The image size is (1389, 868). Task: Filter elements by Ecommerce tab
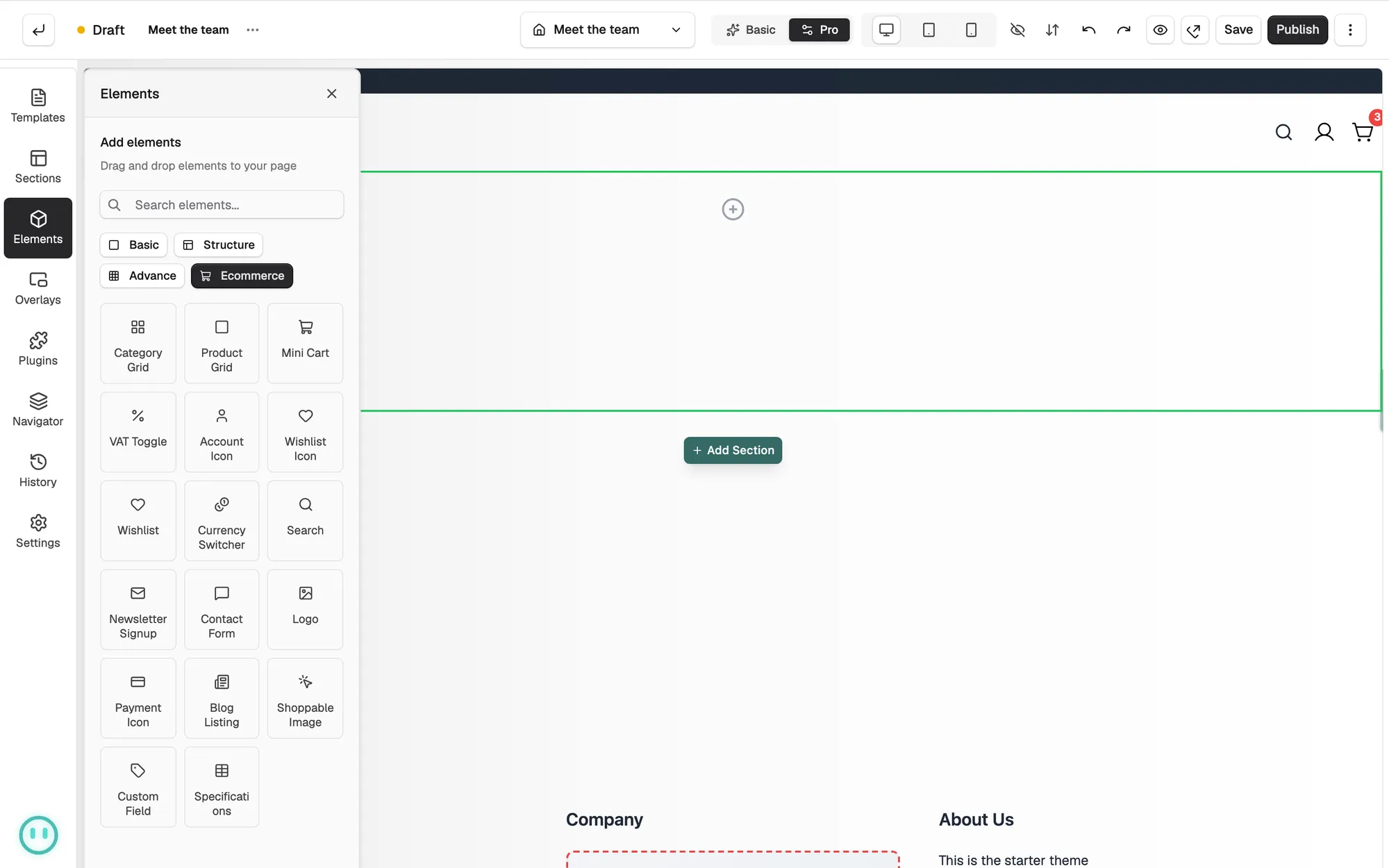[242, 276]
